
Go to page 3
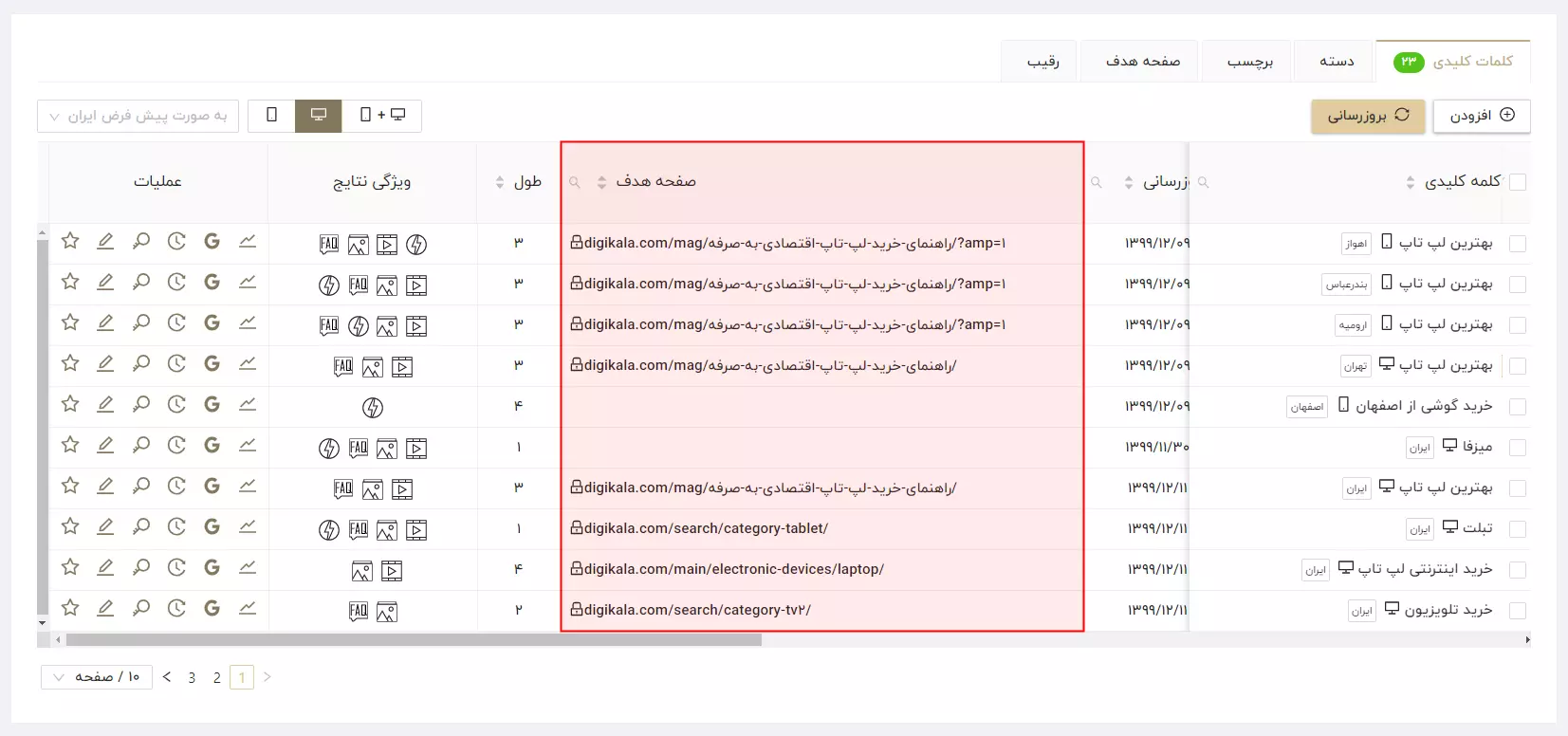pos(192,677)
